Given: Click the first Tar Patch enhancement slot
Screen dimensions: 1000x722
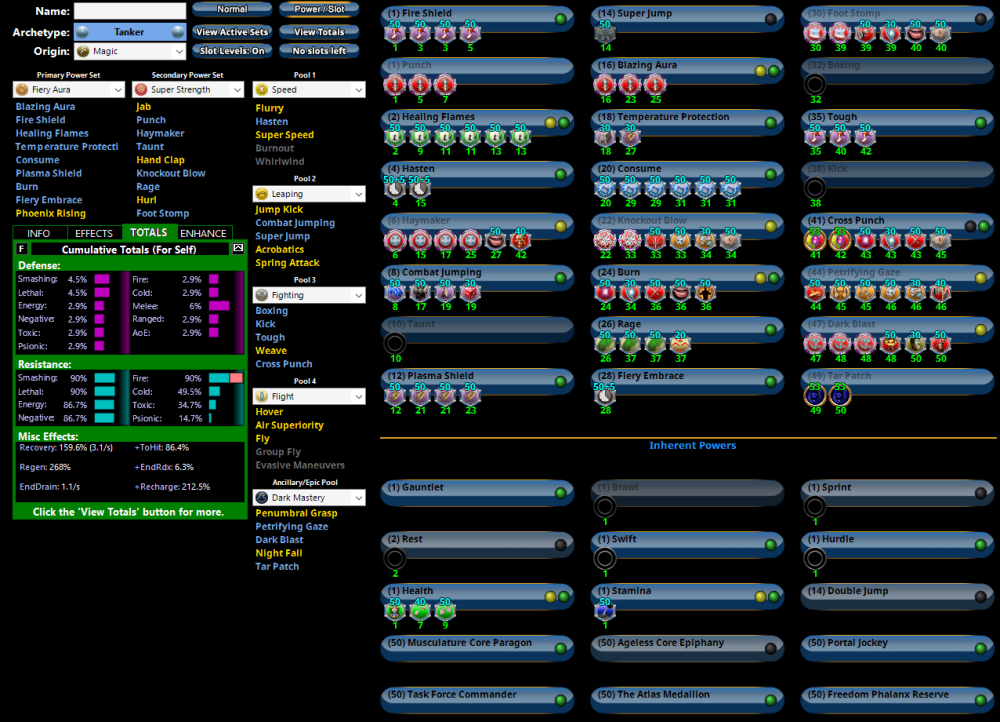Looking at the screenshot, I should (815, 395).
